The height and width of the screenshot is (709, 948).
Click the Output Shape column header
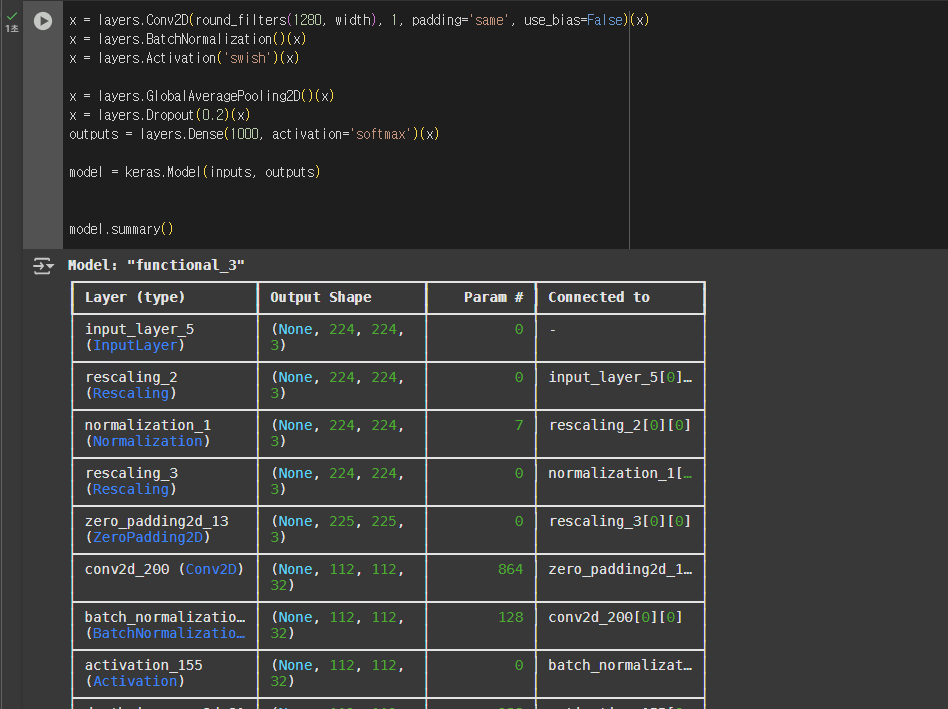(320, 297)
